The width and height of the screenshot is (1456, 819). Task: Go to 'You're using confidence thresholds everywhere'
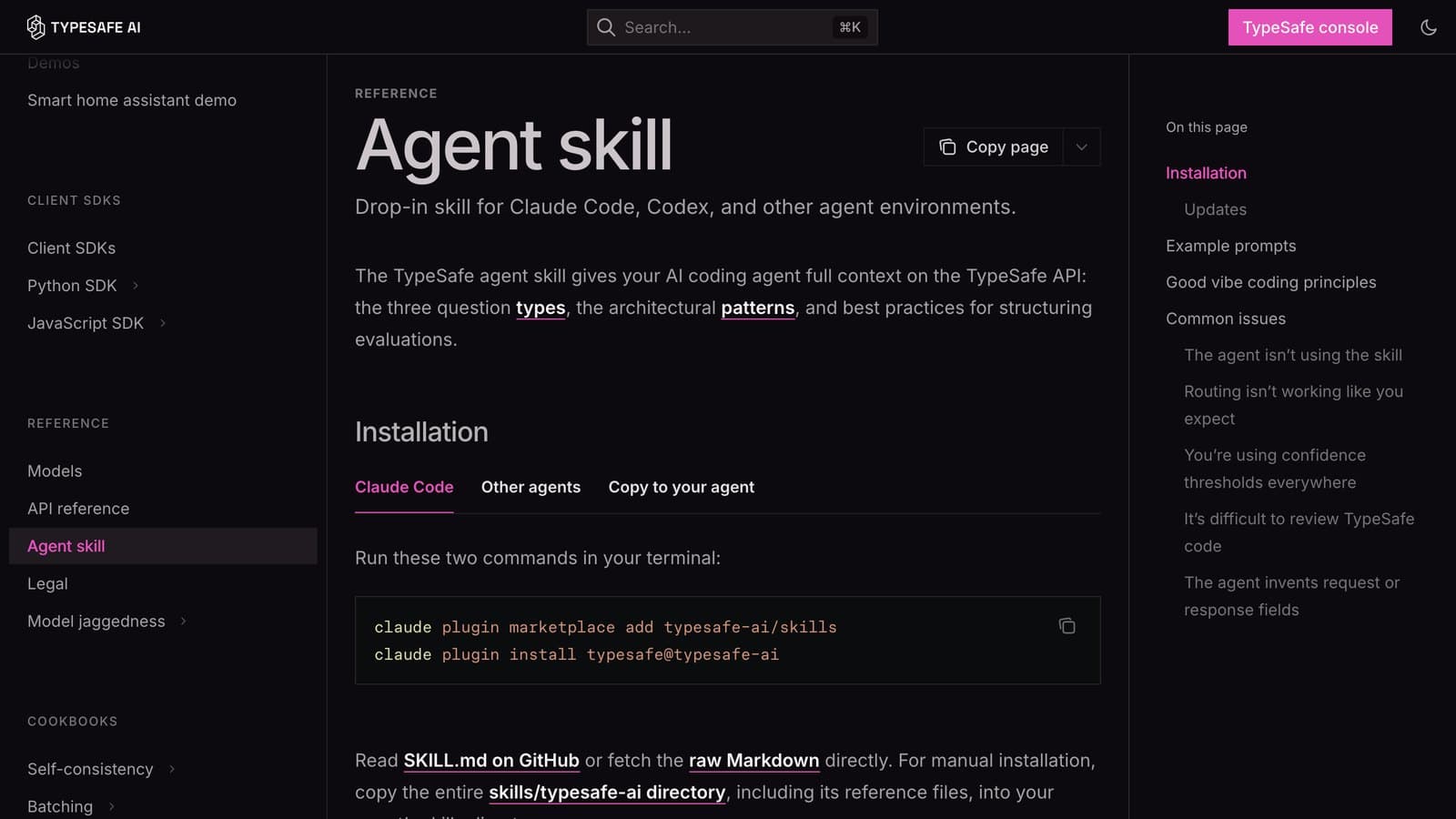coord(1274,469)
